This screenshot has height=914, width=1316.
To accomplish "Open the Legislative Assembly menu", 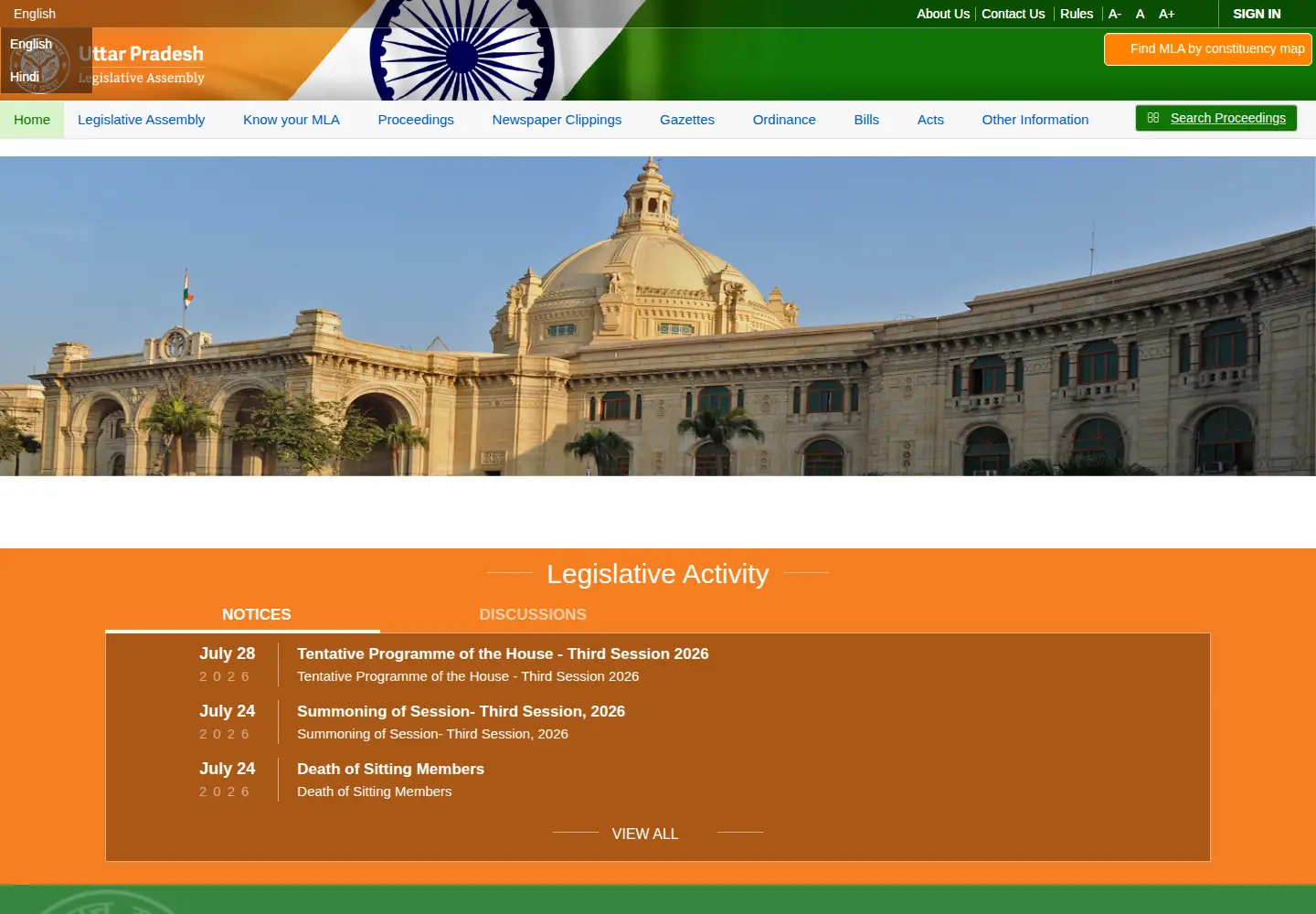I will point(142,120).
